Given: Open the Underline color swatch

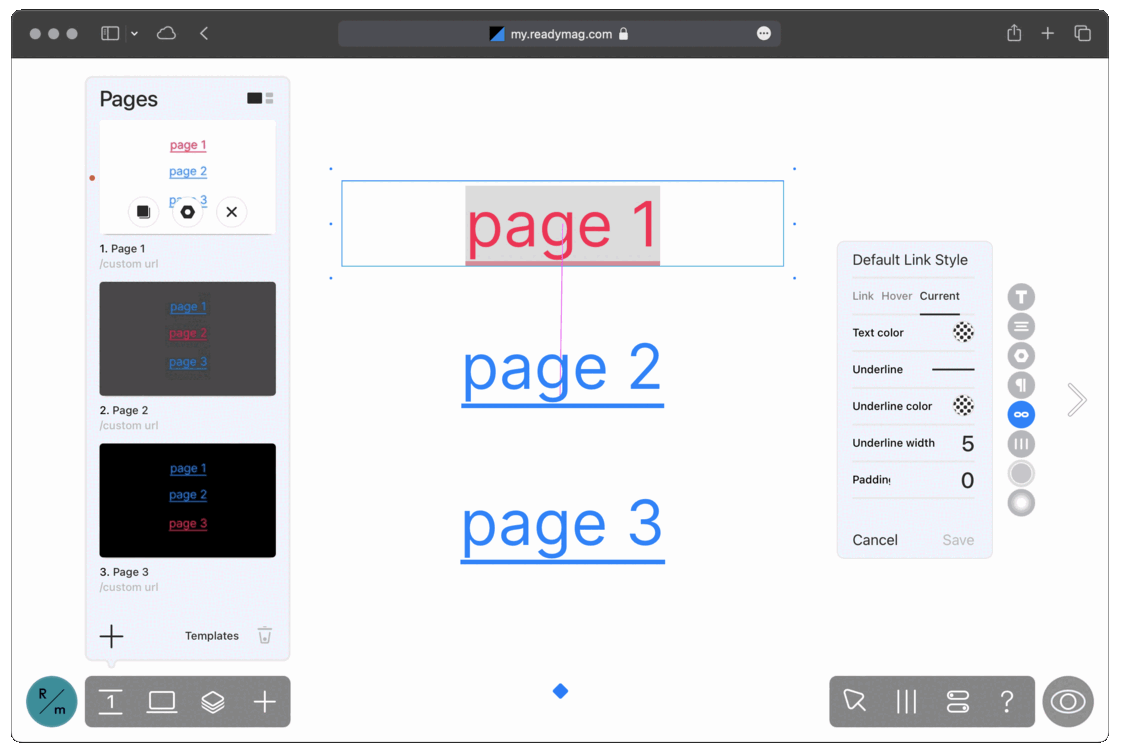Looking at the screenshot, I should [963, 406].
